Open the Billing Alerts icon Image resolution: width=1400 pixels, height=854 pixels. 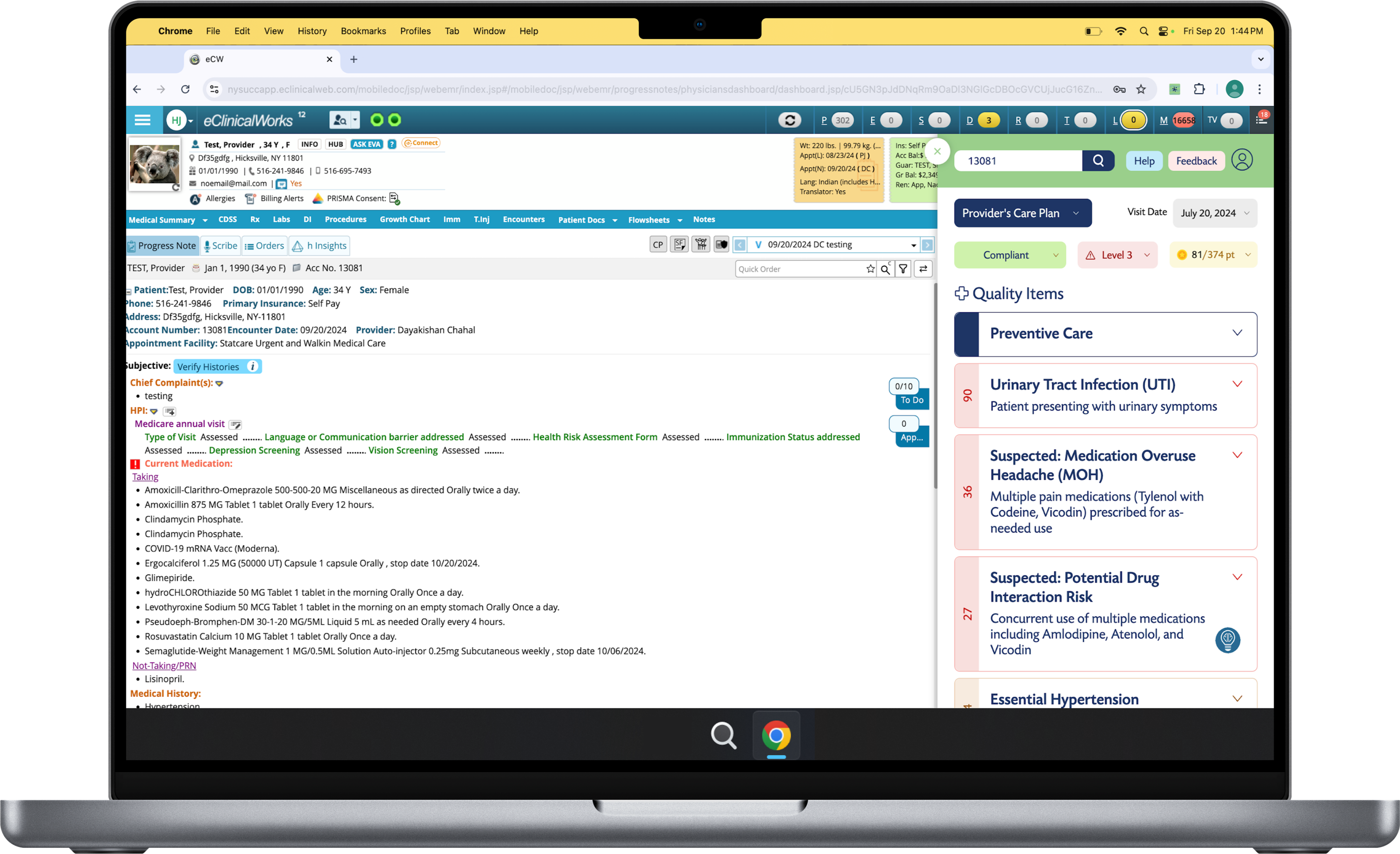(250, 198)
